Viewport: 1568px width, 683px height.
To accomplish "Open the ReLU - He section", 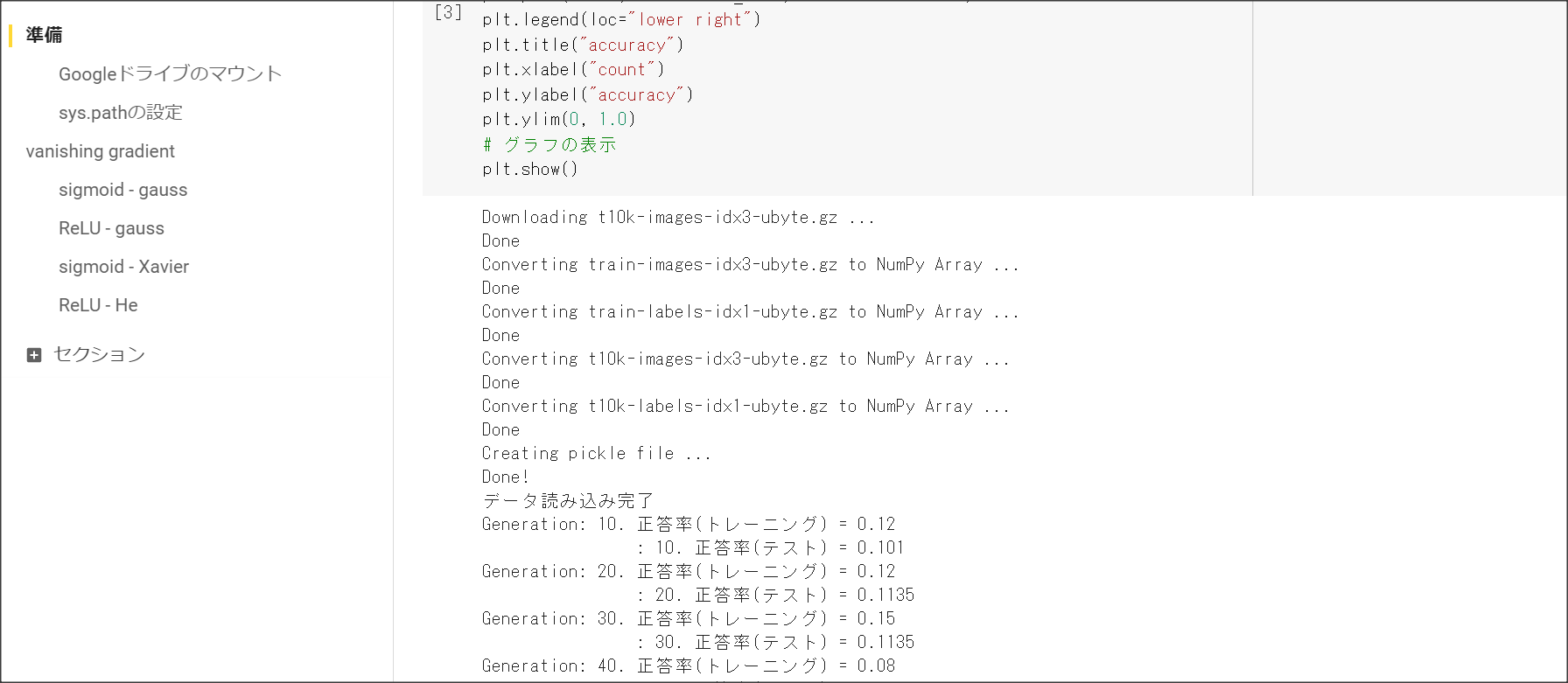I will tap(98, 305).
